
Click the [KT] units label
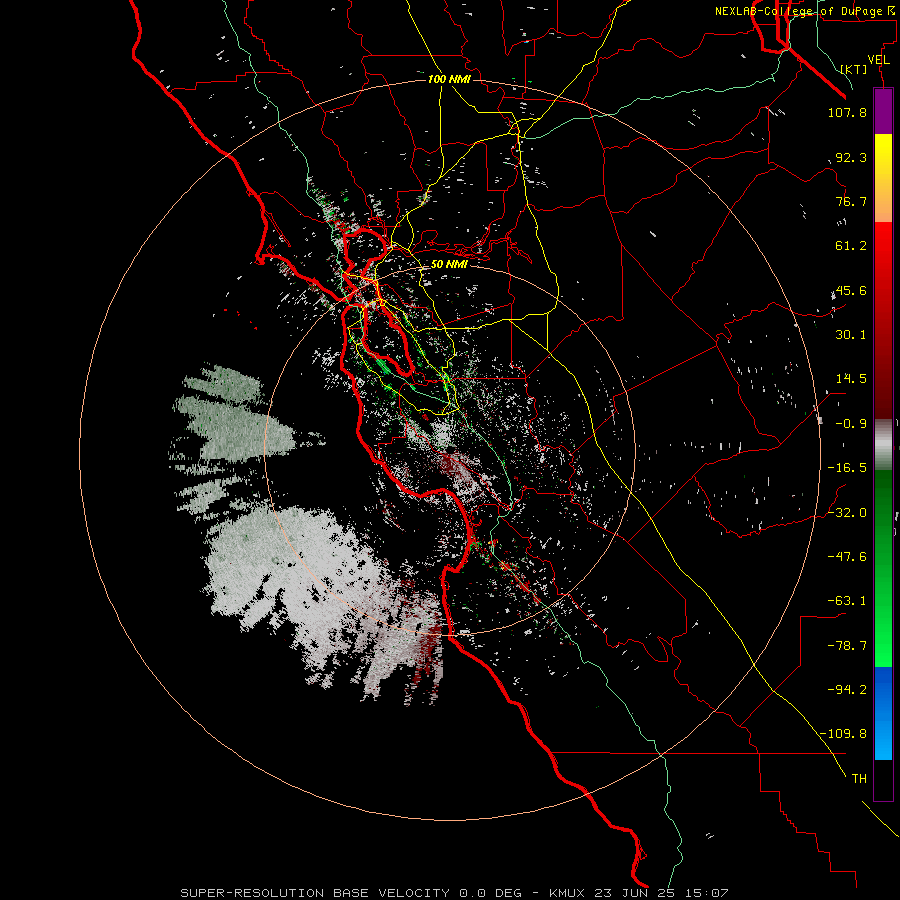(x=854, y=69)
